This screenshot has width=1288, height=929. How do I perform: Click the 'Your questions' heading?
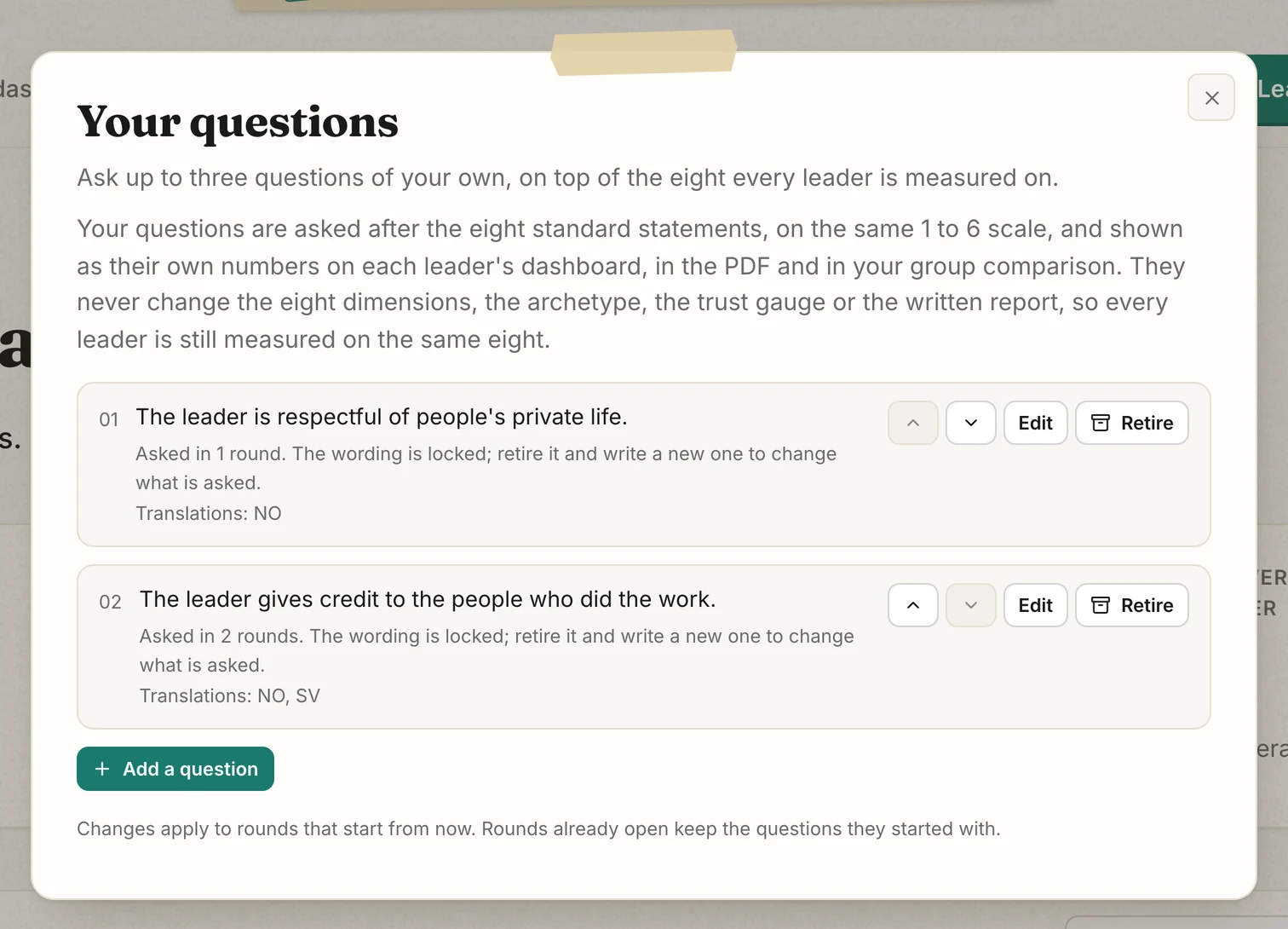point(237,122)
